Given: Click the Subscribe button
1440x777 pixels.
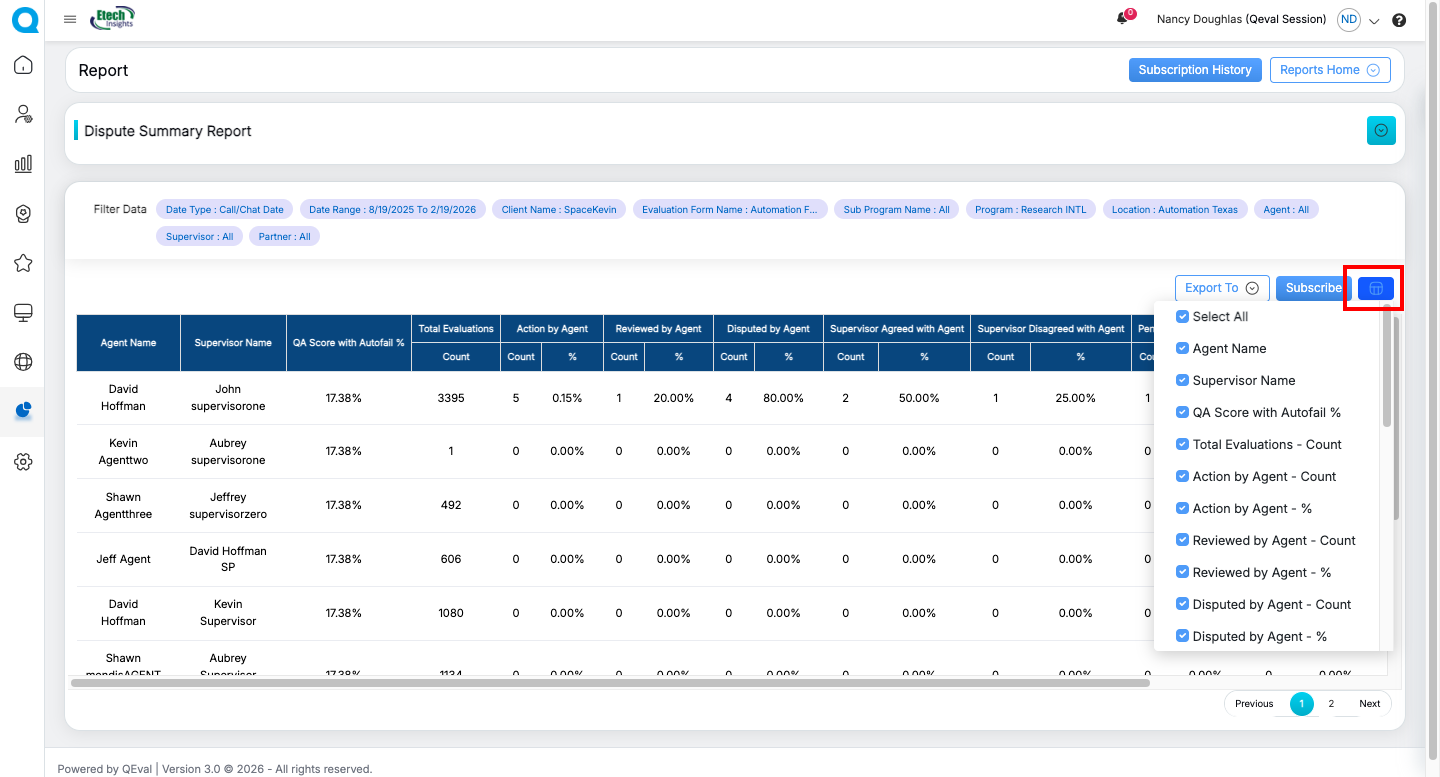Looking at the screenshot, I should (1312, 288).
